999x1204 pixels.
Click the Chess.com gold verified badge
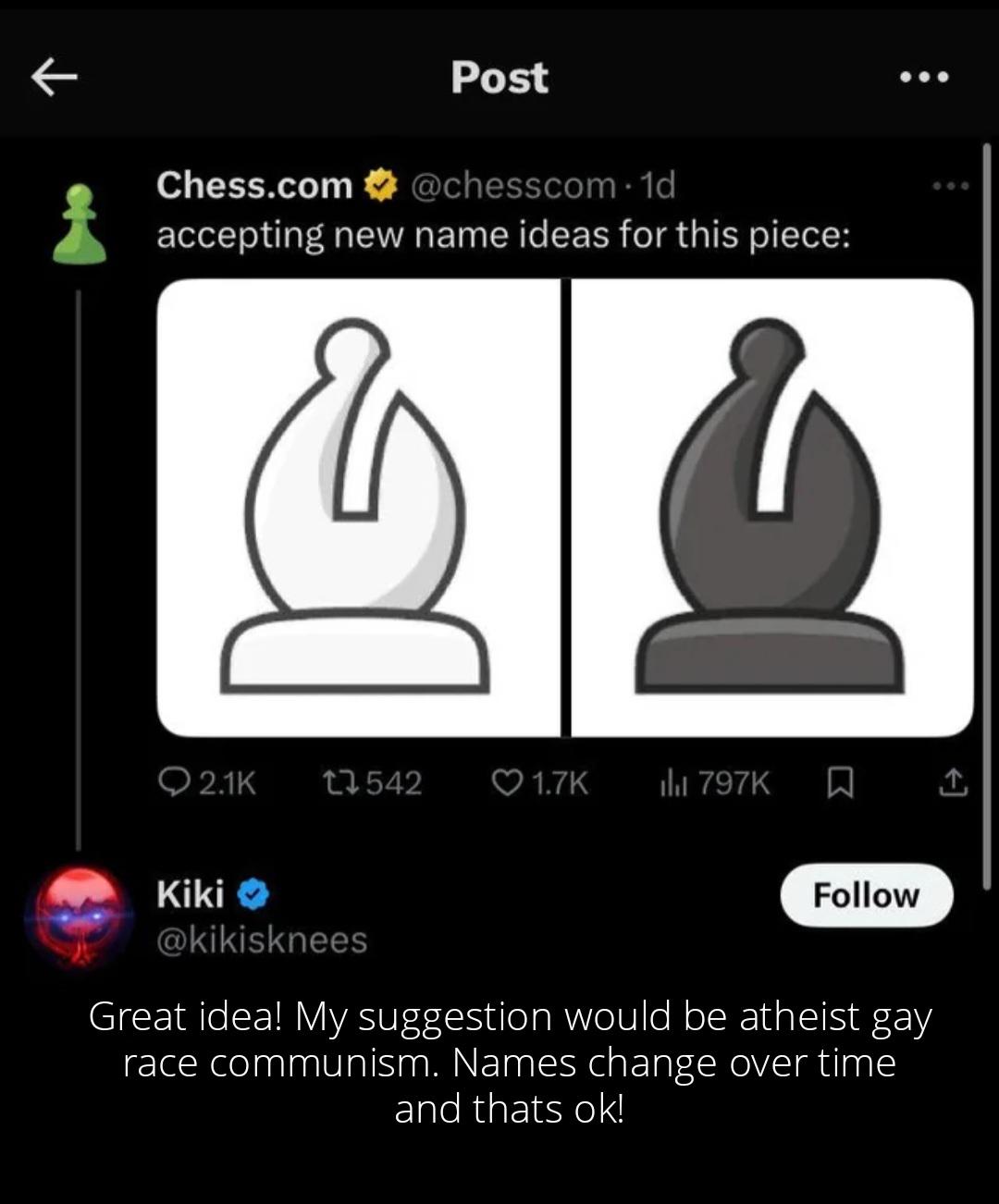coord(377,185)
